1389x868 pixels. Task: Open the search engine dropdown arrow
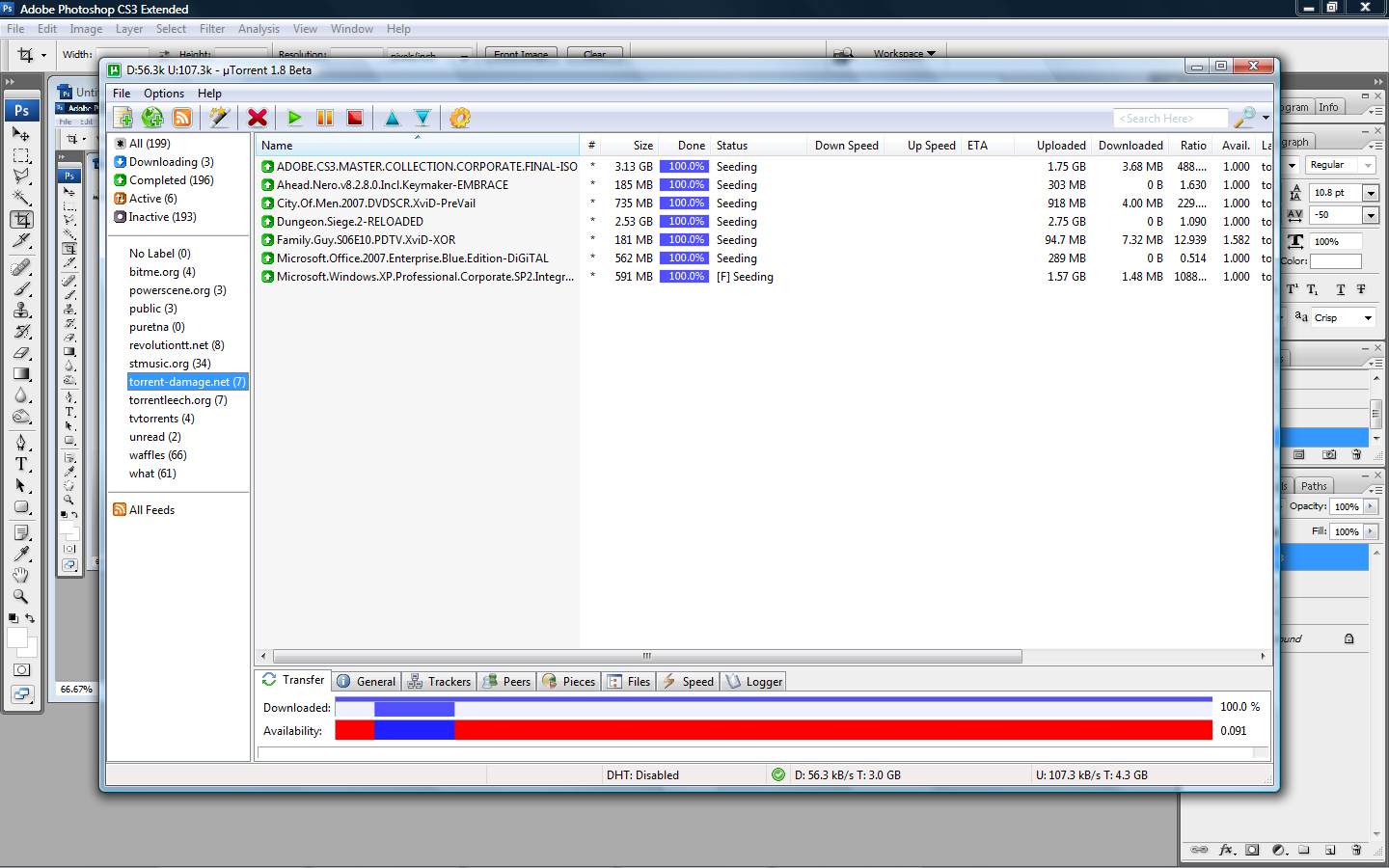pyautogui.click(x=1266, y=119)
